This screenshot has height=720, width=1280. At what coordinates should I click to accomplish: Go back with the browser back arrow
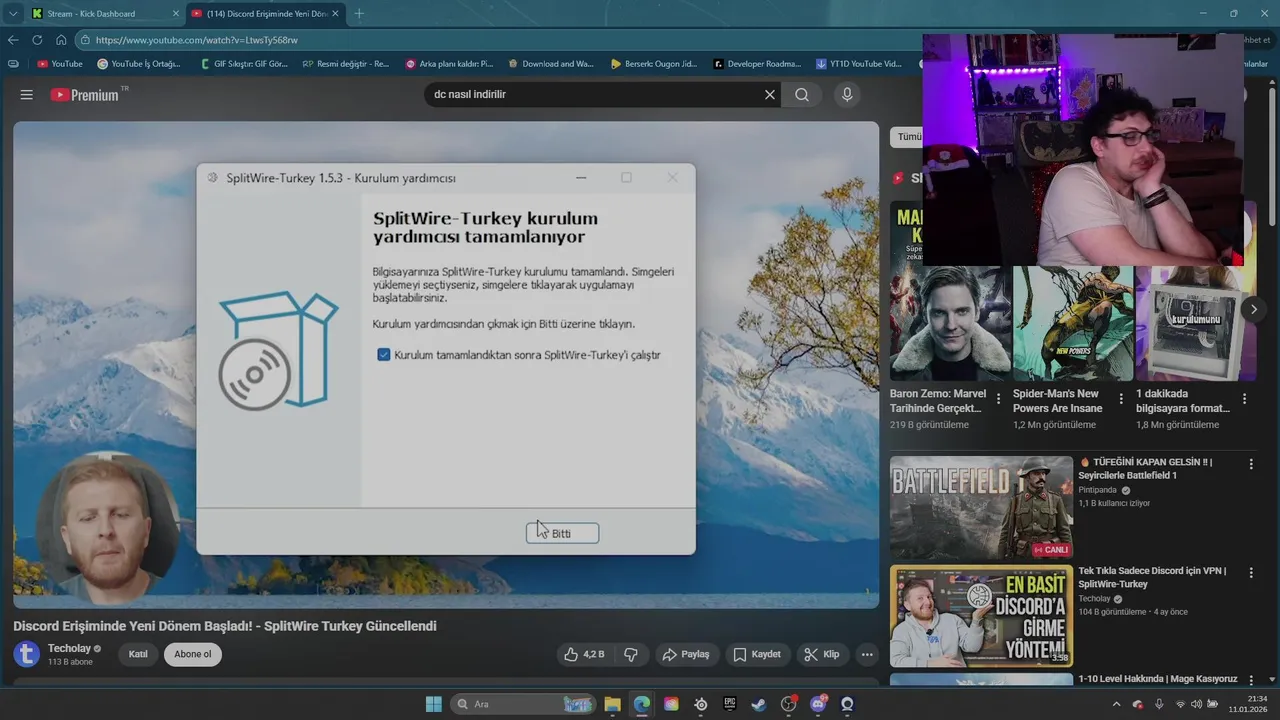coord(13,40)
